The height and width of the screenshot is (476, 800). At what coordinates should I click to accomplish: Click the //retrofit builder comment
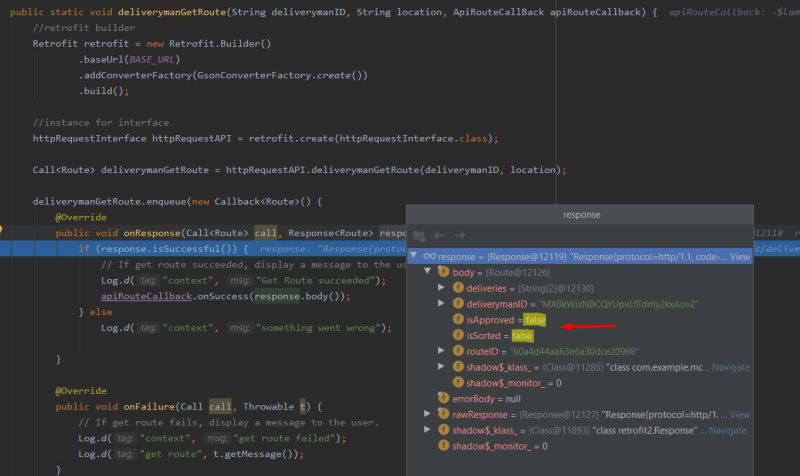pyautogui.click(x=84, y=28)
